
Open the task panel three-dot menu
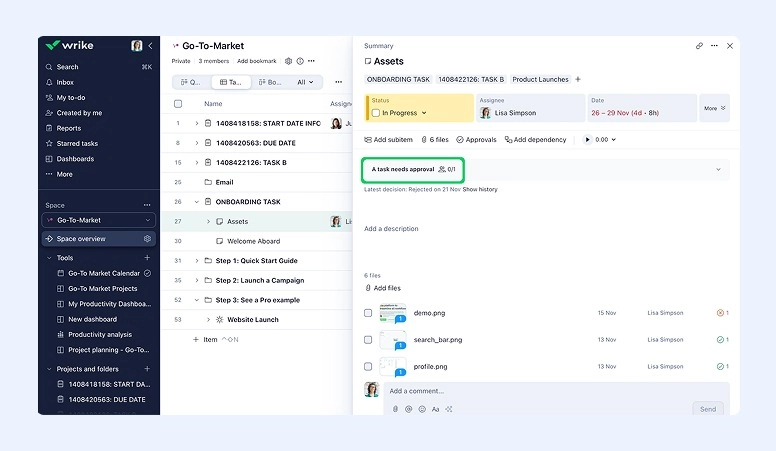pos(714,46)
